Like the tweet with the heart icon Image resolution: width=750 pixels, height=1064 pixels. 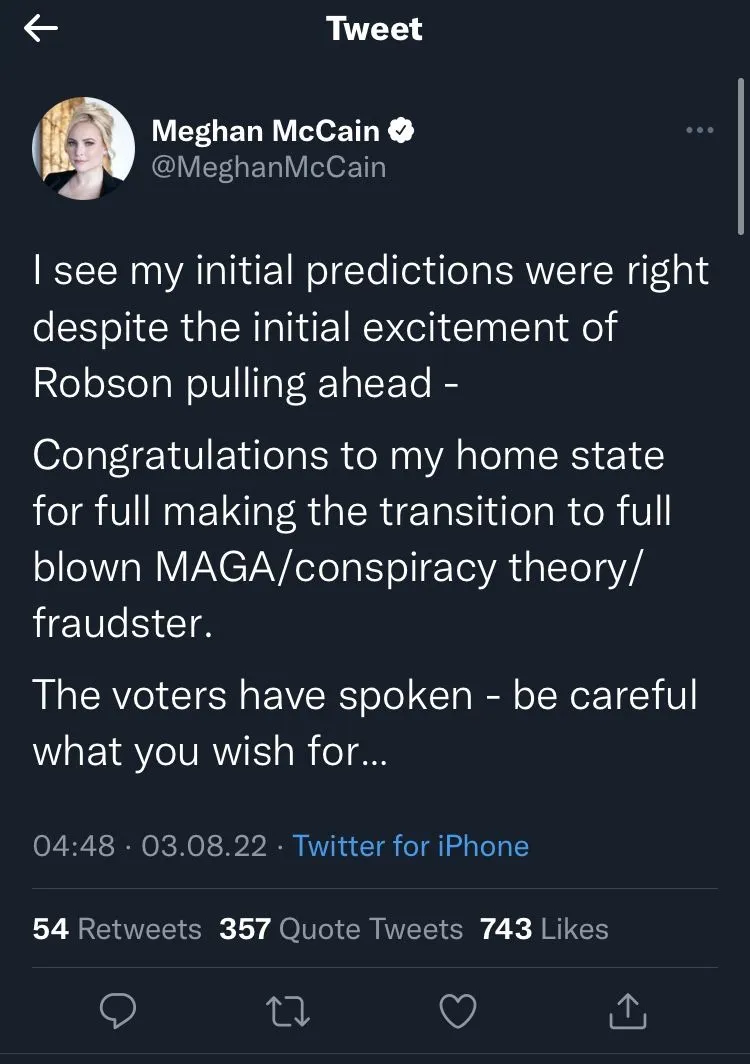(458, 1011)
